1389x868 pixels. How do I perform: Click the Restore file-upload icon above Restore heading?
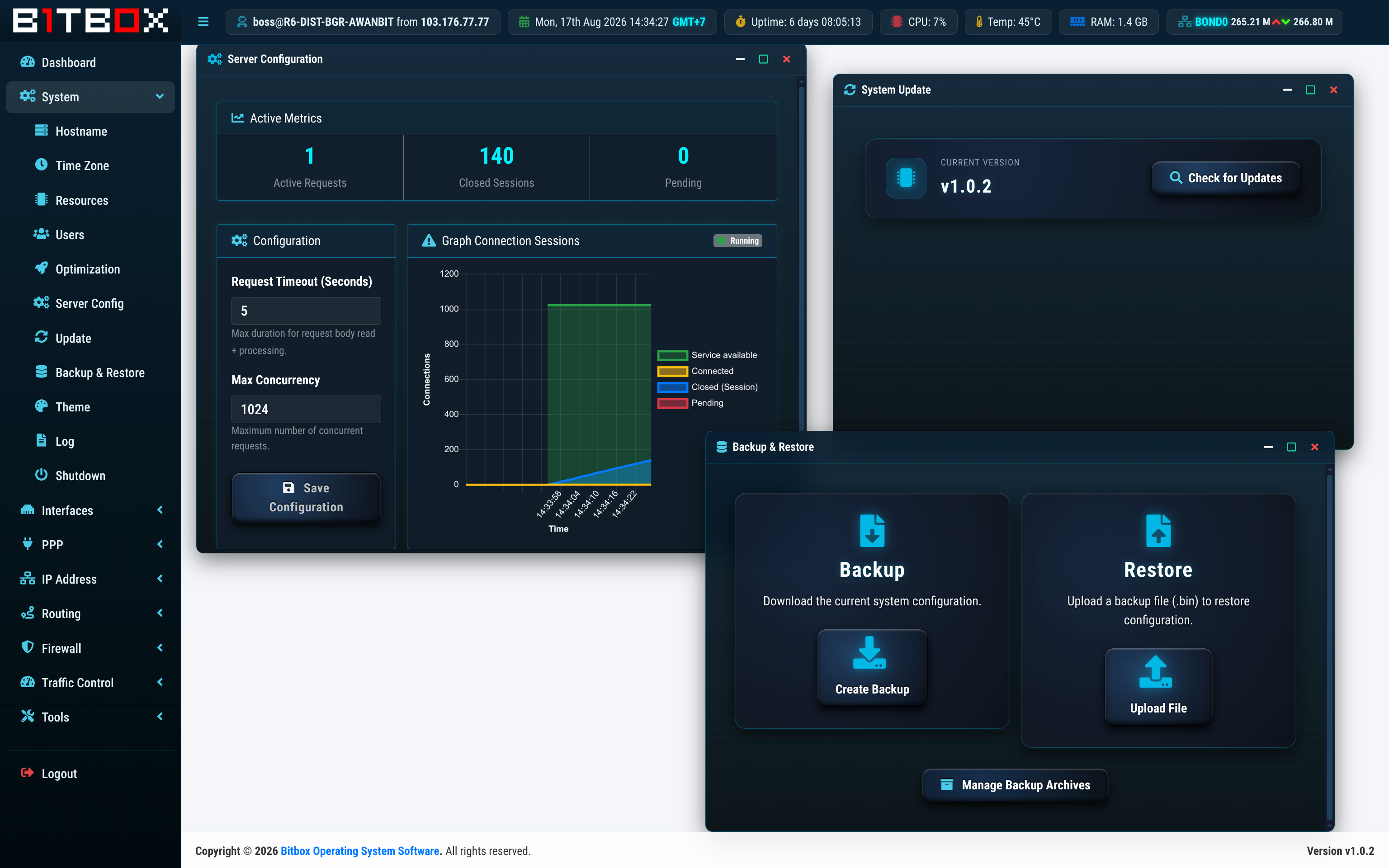[1158, 531]
